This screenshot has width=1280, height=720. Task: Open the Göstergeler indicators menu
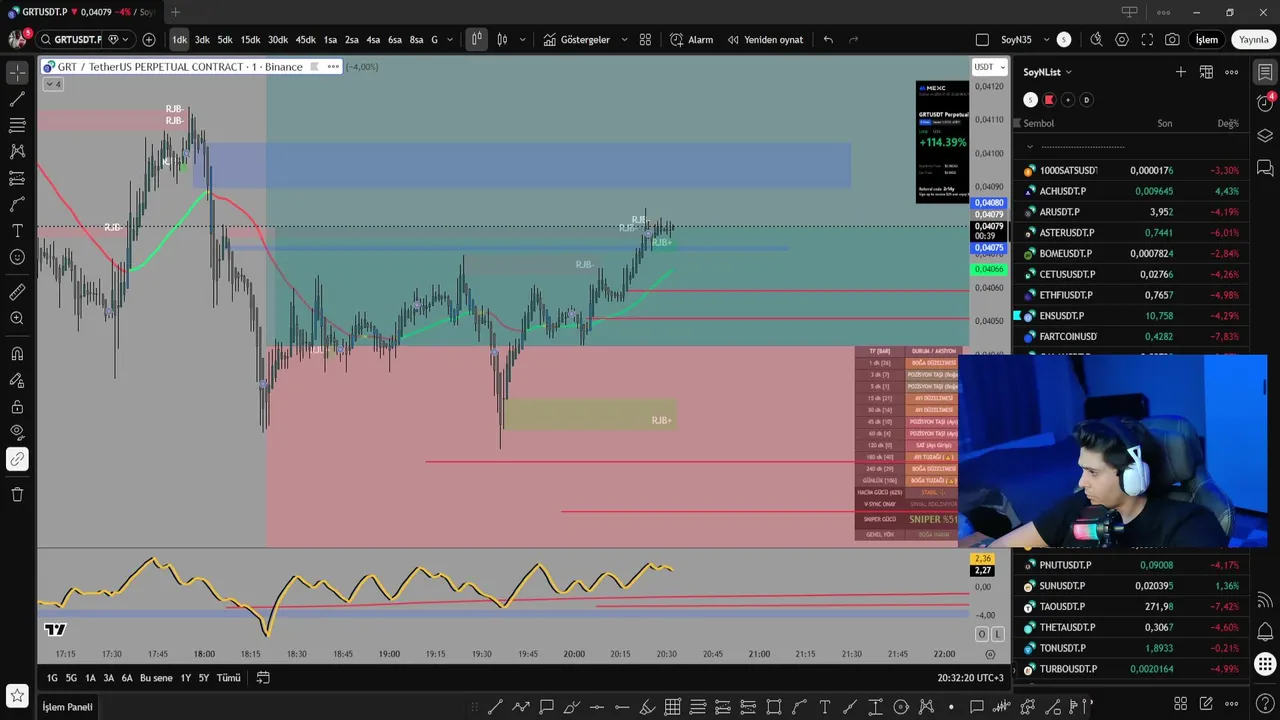coord(576,40)
